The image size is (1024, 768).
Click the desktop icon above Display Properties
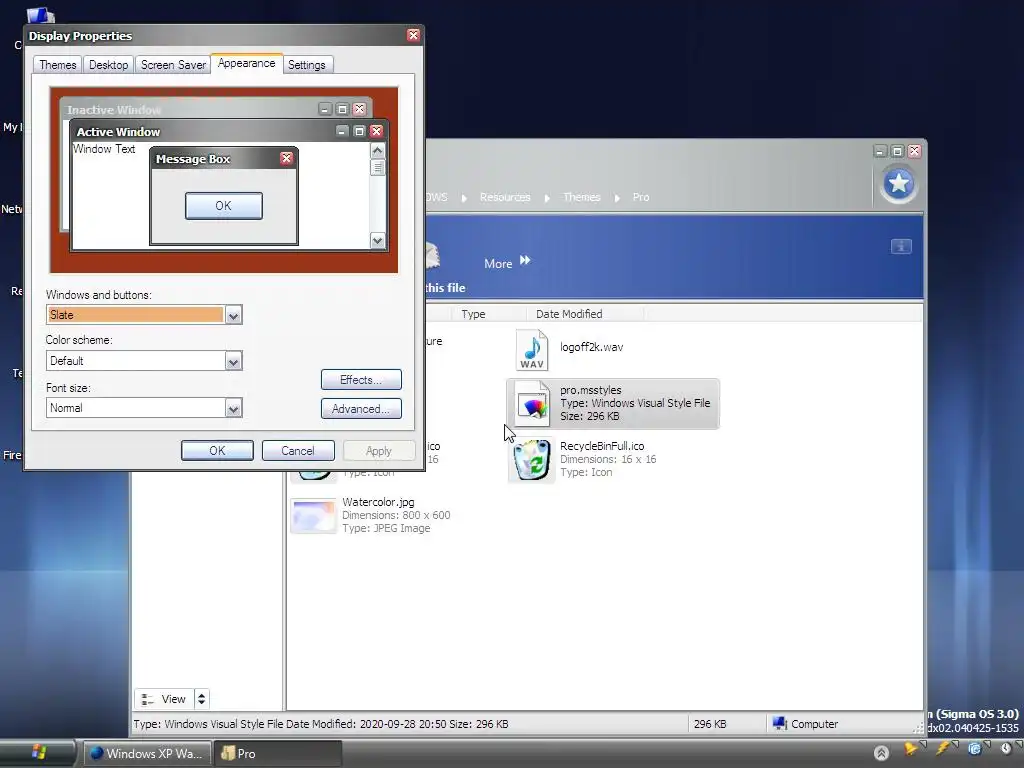[x=40, y=14]
